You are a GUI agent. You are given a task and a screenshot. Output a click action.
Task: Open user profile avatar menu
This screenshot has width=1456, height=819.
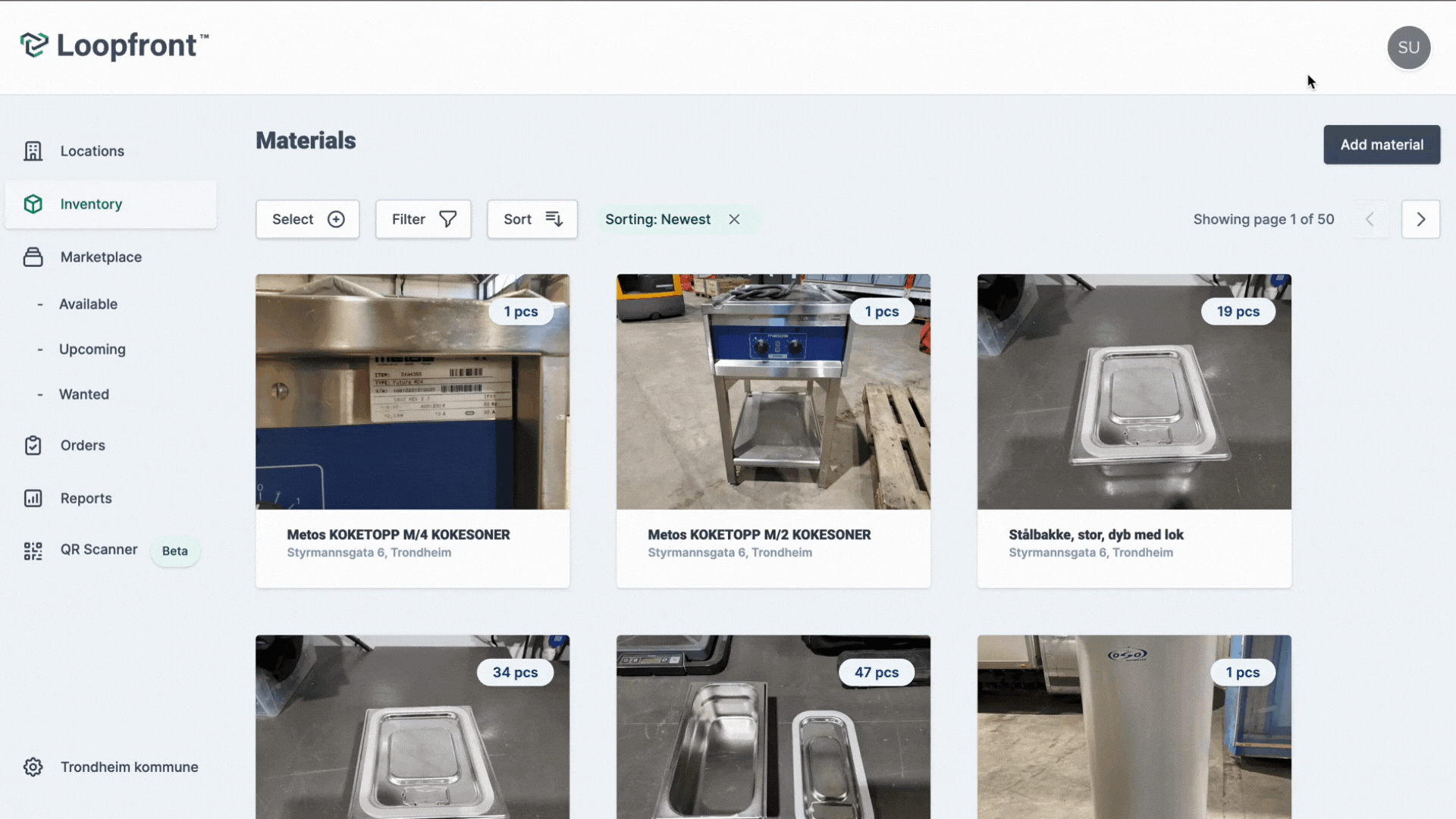pos(1408,46)
